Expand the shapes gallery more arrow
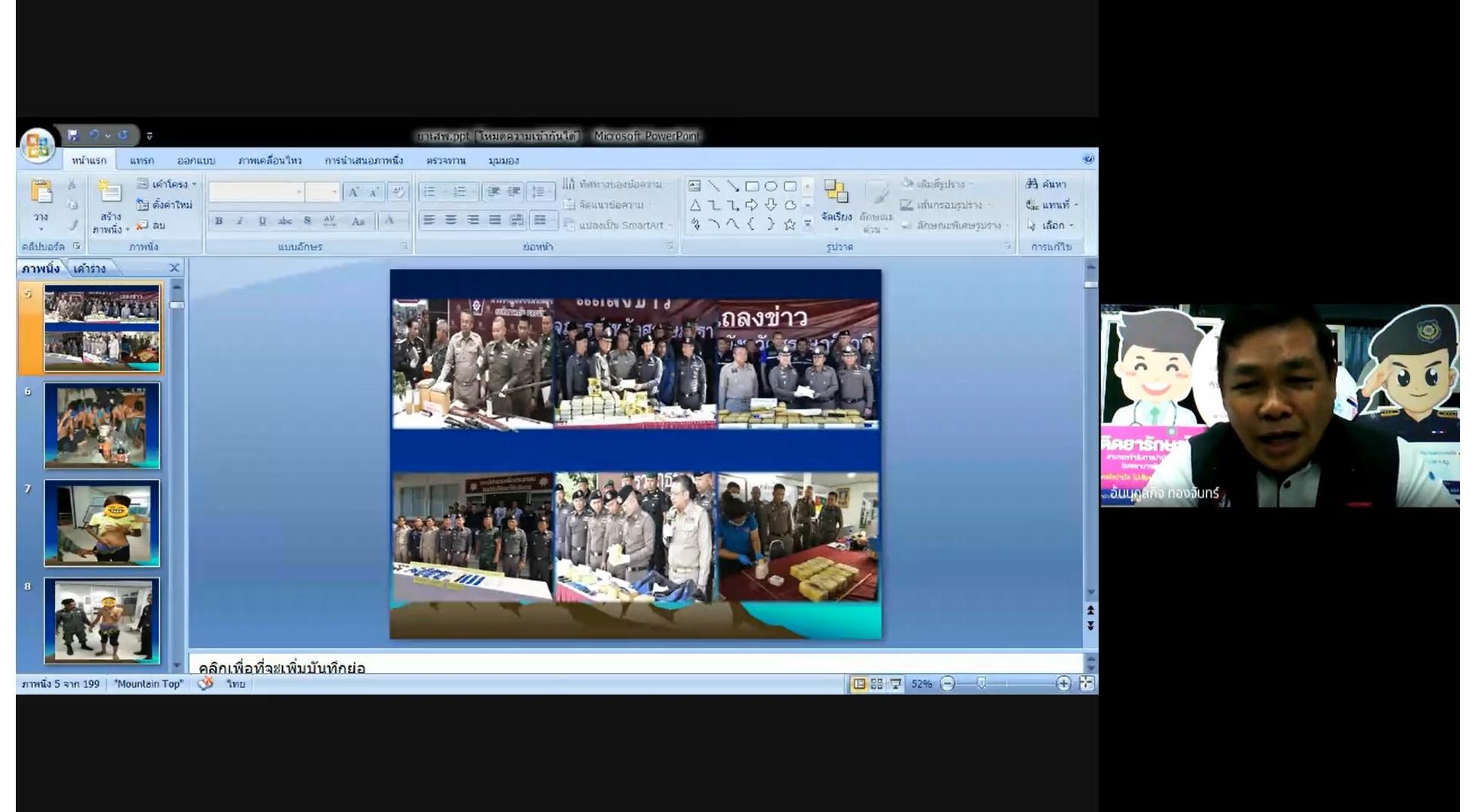This screenshot has height=812, width=1475. coord(808,224)
